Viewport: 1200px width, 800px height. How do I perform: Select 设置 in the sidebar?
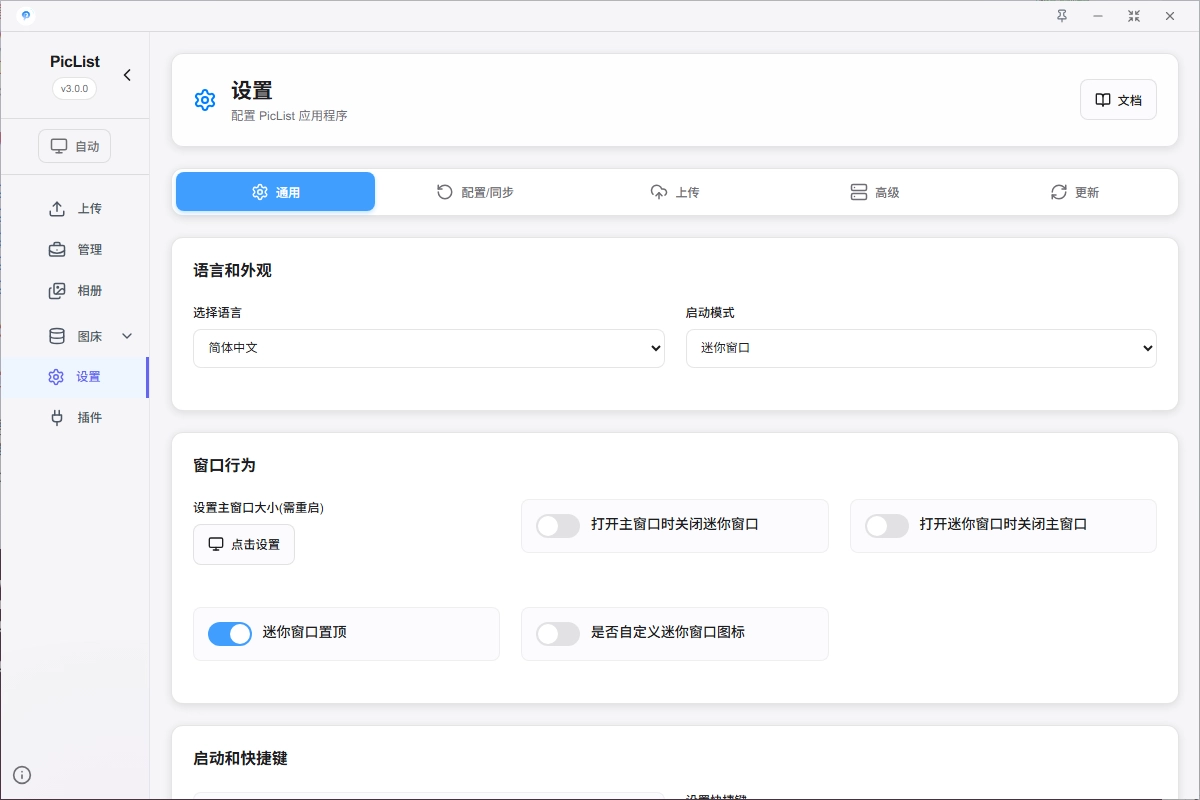75,377
